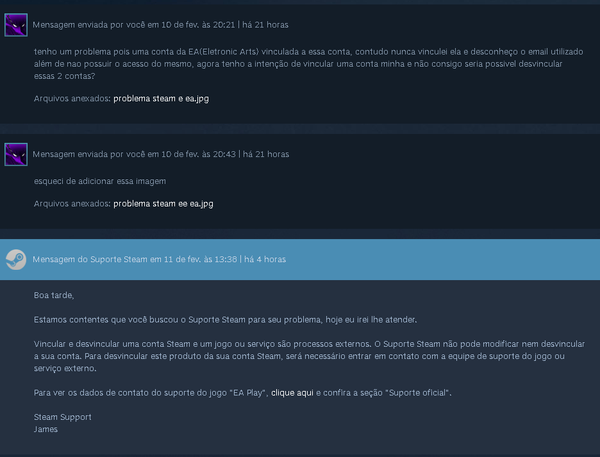Open attachment "problema steam e ea.jpg"
The width and height of the screenshot is (600, 457).
(161, 99)
